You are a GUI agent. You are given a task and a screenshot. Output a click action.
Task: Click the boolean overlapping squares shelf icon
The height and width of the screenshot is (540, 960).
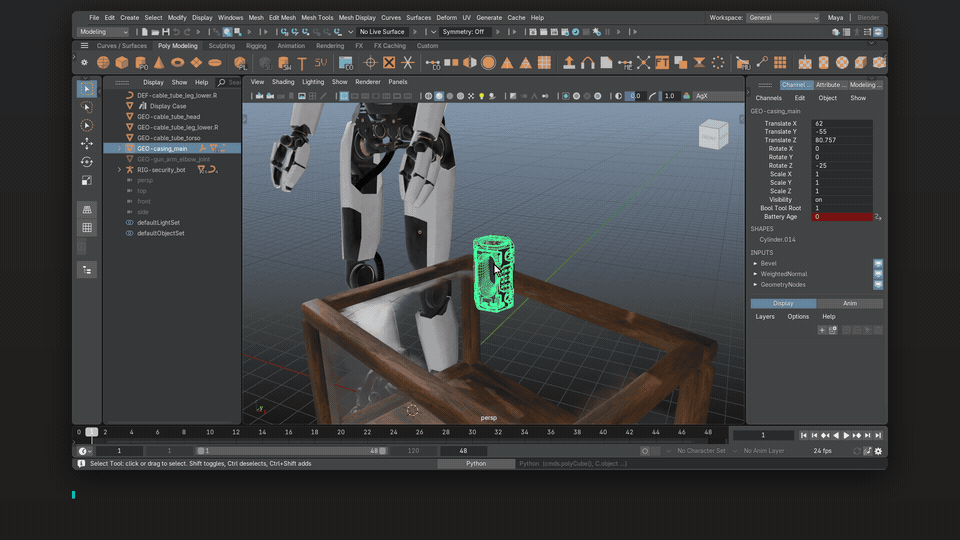click(x=680, y=62)
